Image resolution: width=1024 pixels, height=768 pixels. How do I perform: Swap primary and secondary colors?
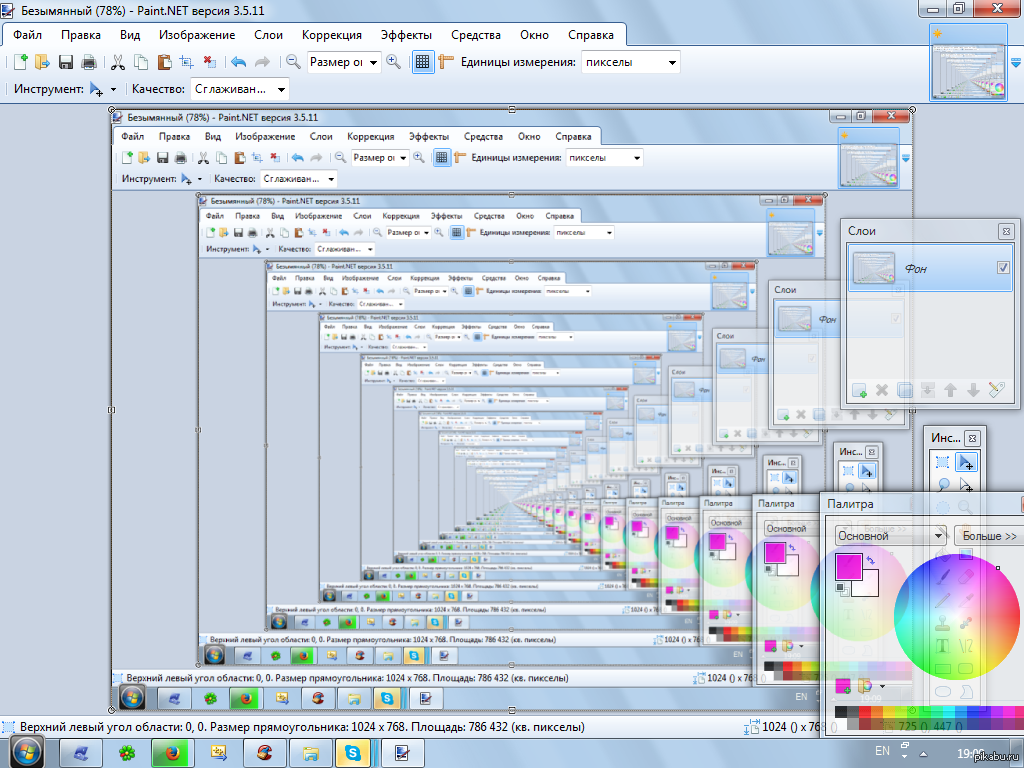[x=871, y=560]
